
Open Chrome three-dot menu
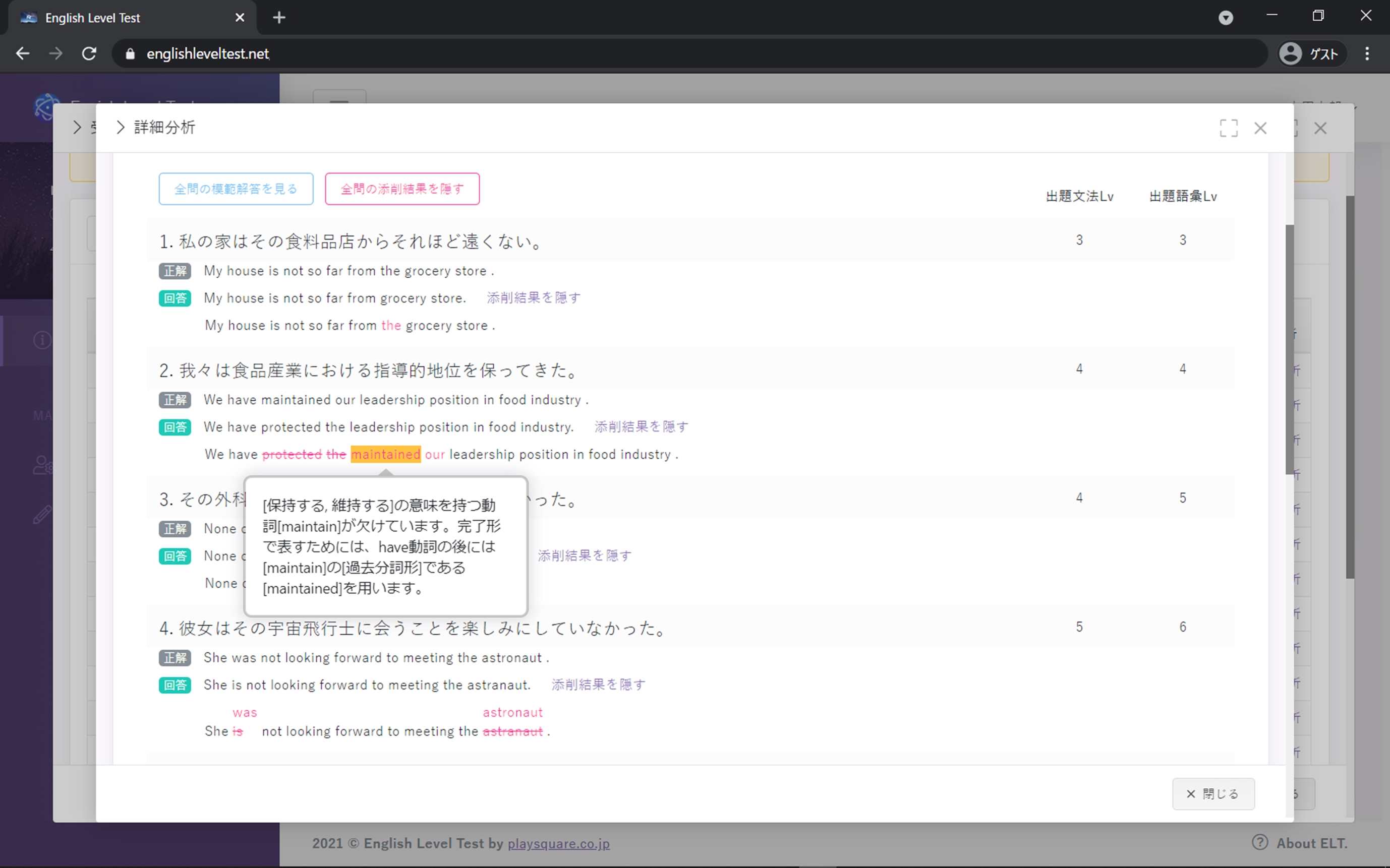(x=1367, y=53)
